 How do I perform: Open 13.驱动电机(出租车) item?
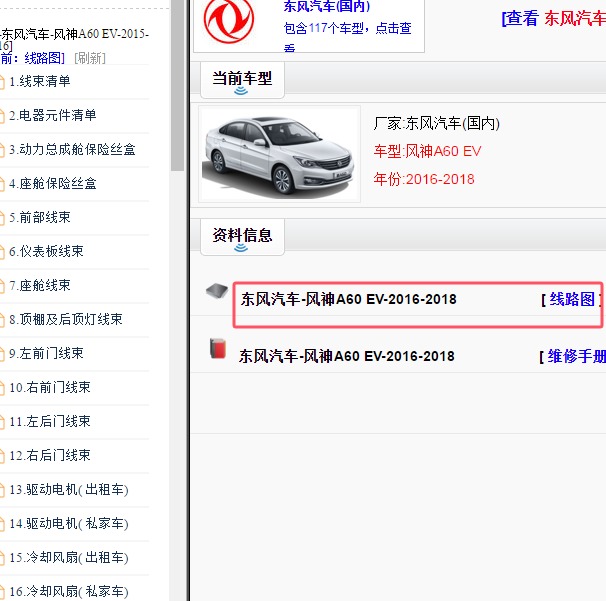[69, 490]
